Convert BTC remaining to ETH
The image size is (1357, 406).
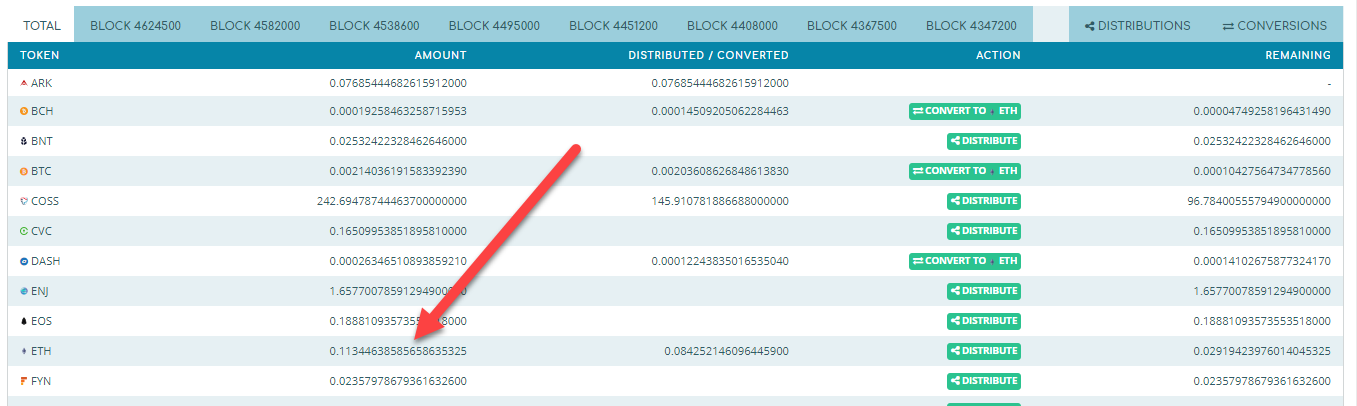(x=964, y=171)
